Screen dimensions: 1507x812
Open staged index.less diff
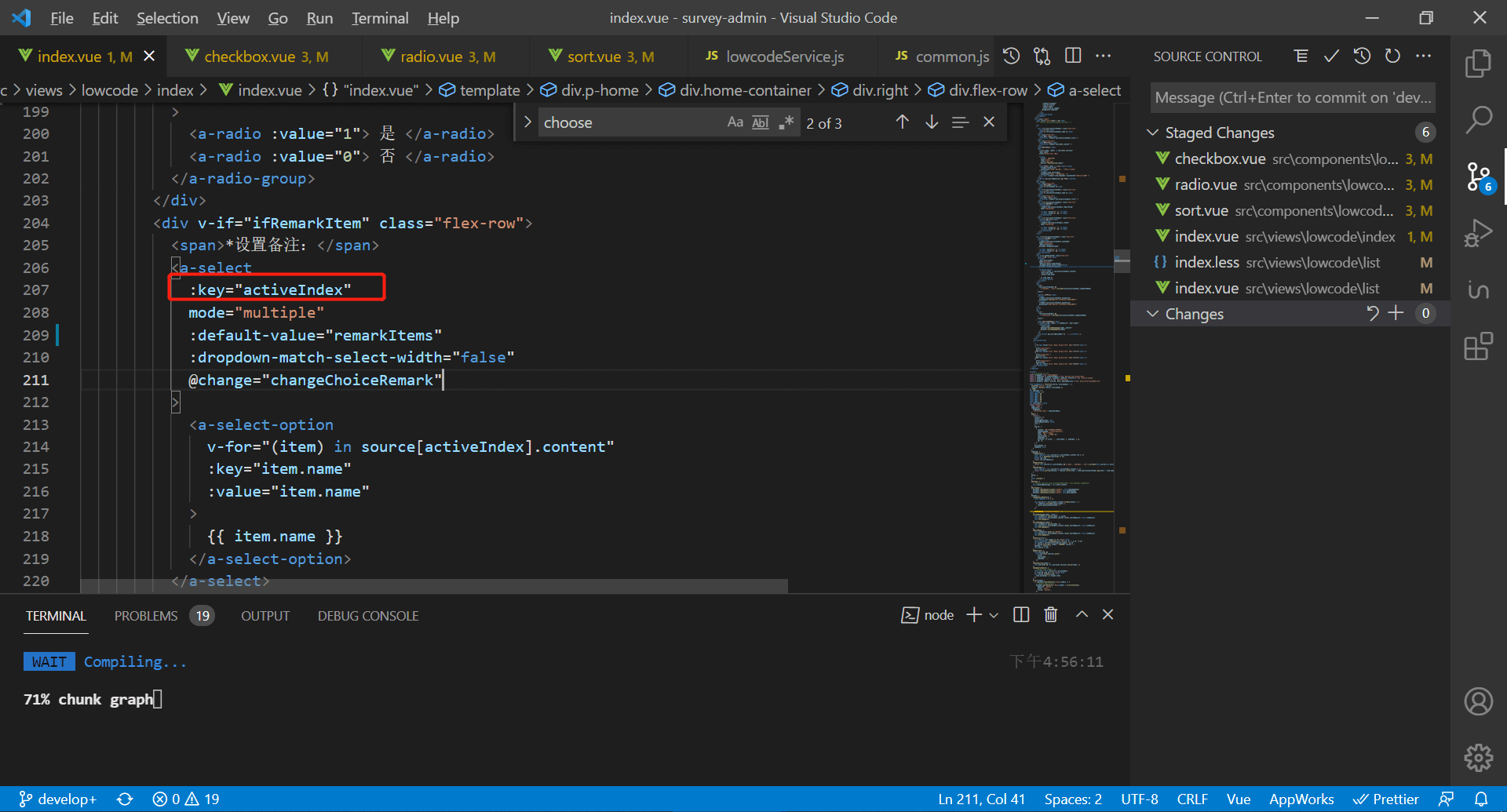(1290, 262)
